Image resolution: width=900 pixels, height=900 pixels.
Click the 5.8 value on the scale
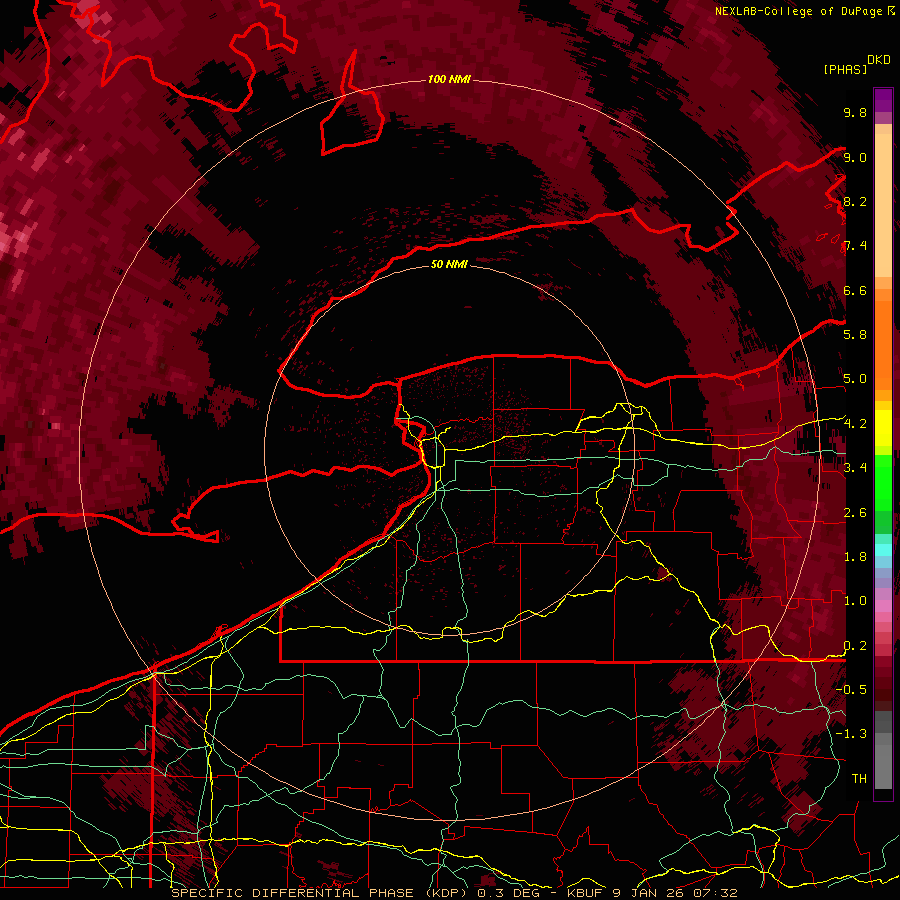(x=855, y=334)
